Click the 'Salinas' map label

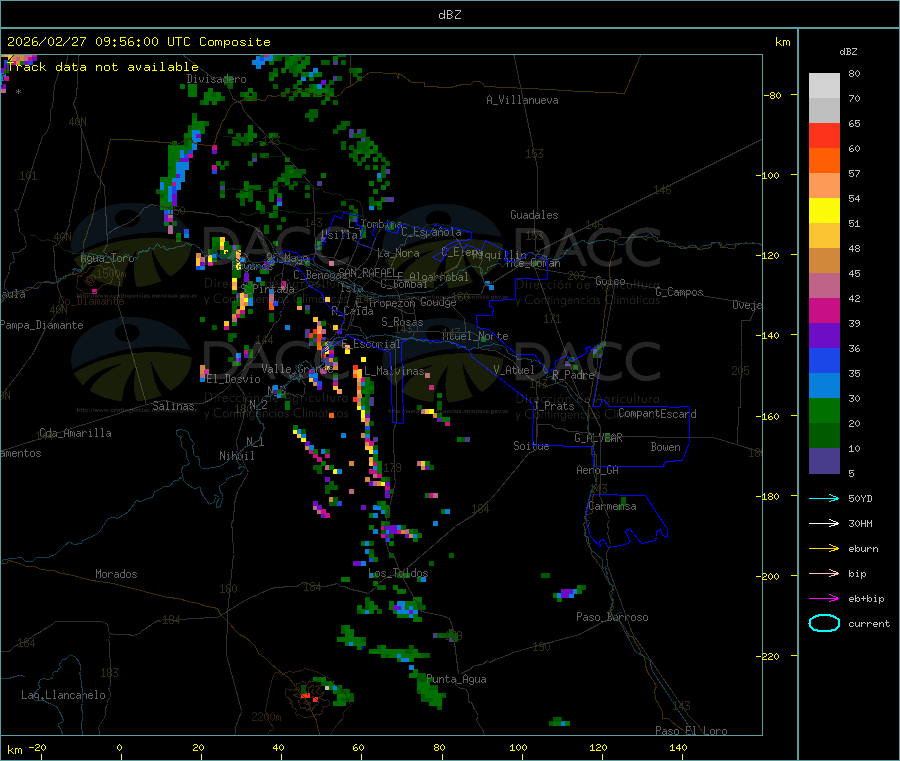tap(173, 406)
